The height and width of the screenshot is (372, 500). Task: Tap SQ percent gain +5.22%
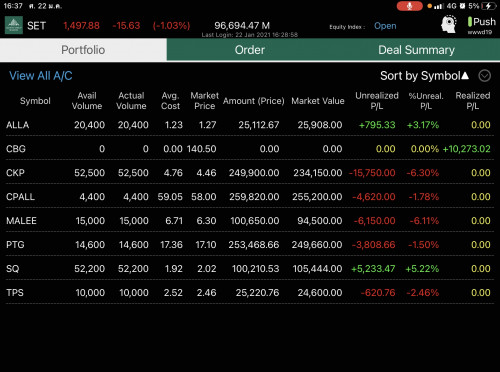coord(422,269)
